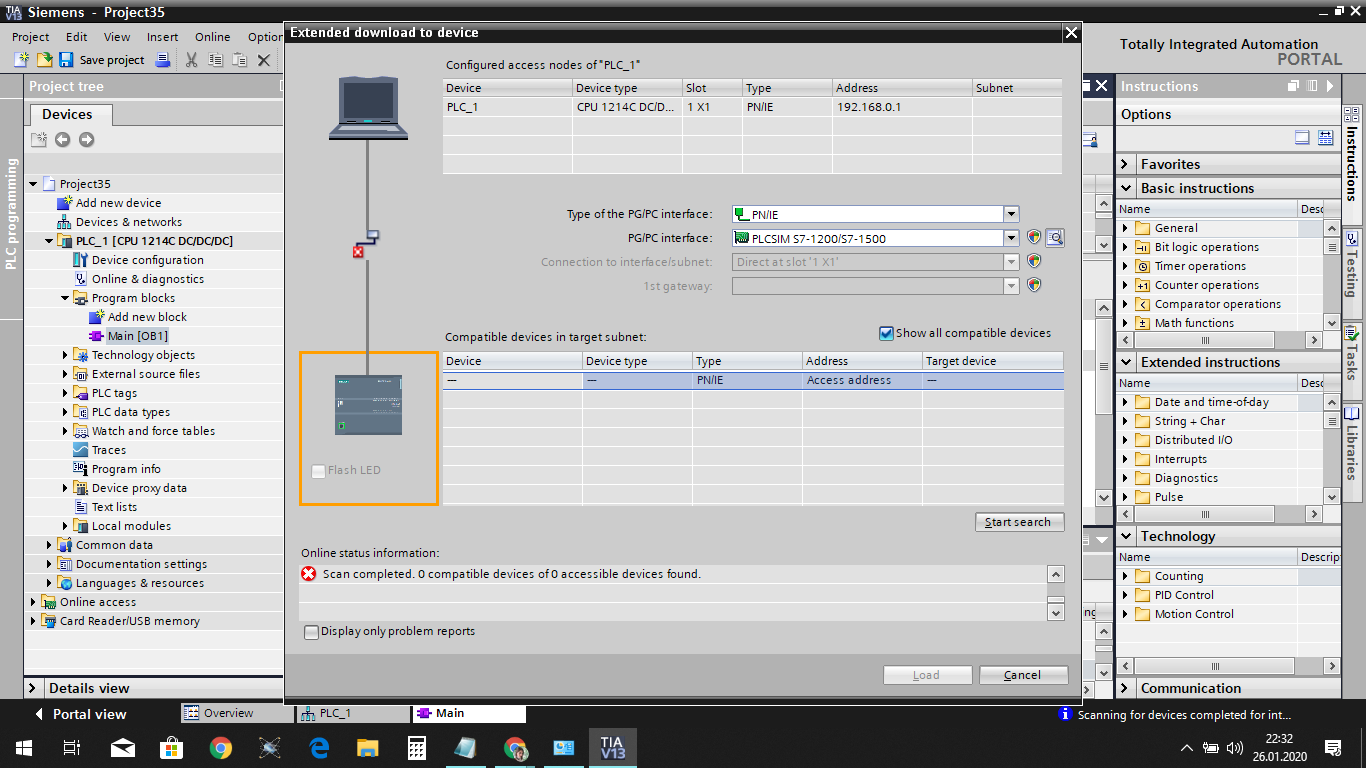The image size is (1366, 768).
Task: Expand the Details view panel
Action: point(34,688)
